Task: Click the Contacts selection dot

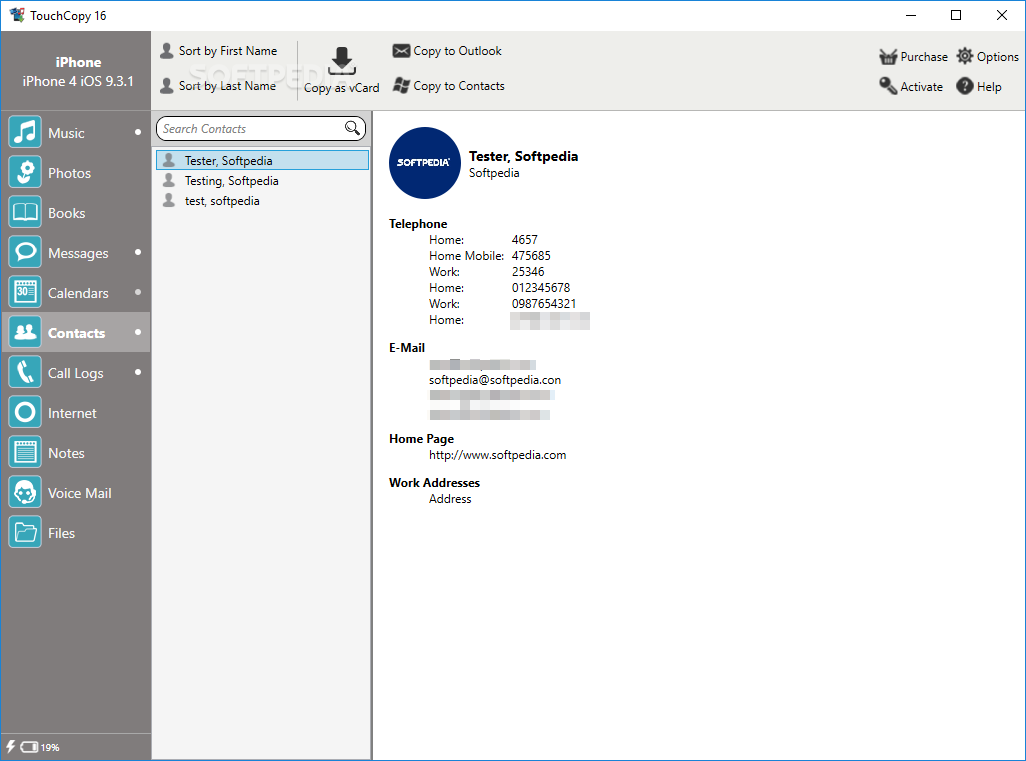Action: [x=137, y=332]
